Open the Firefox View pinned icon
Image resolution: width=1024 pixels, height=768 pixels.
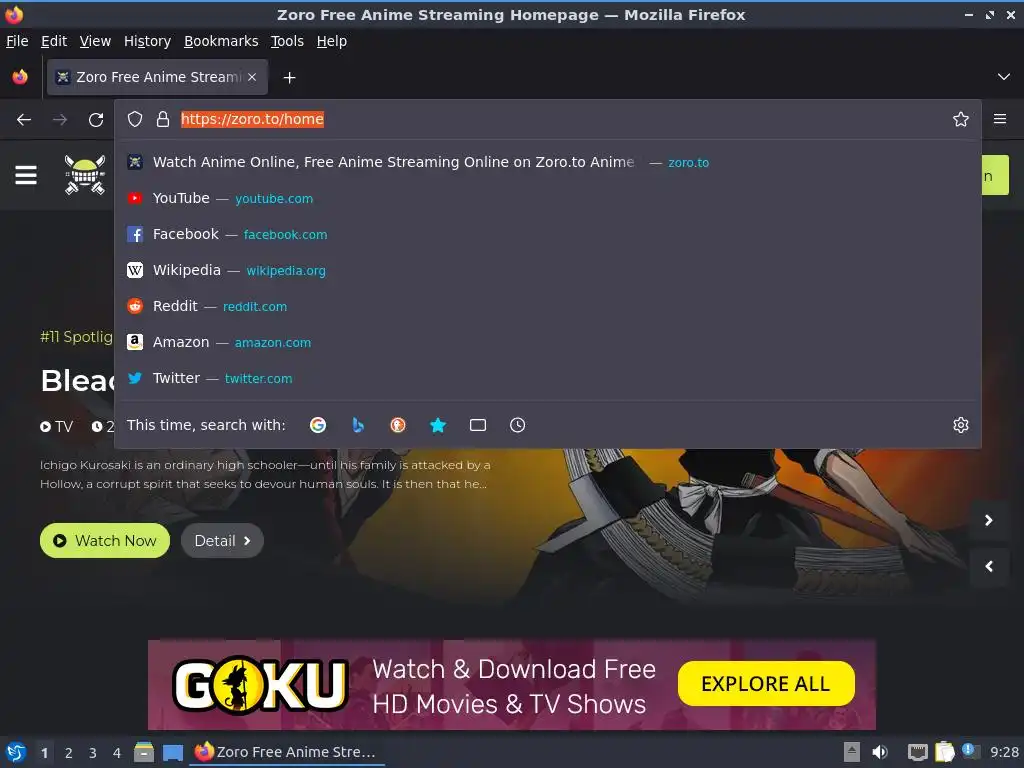coord(20,77)
